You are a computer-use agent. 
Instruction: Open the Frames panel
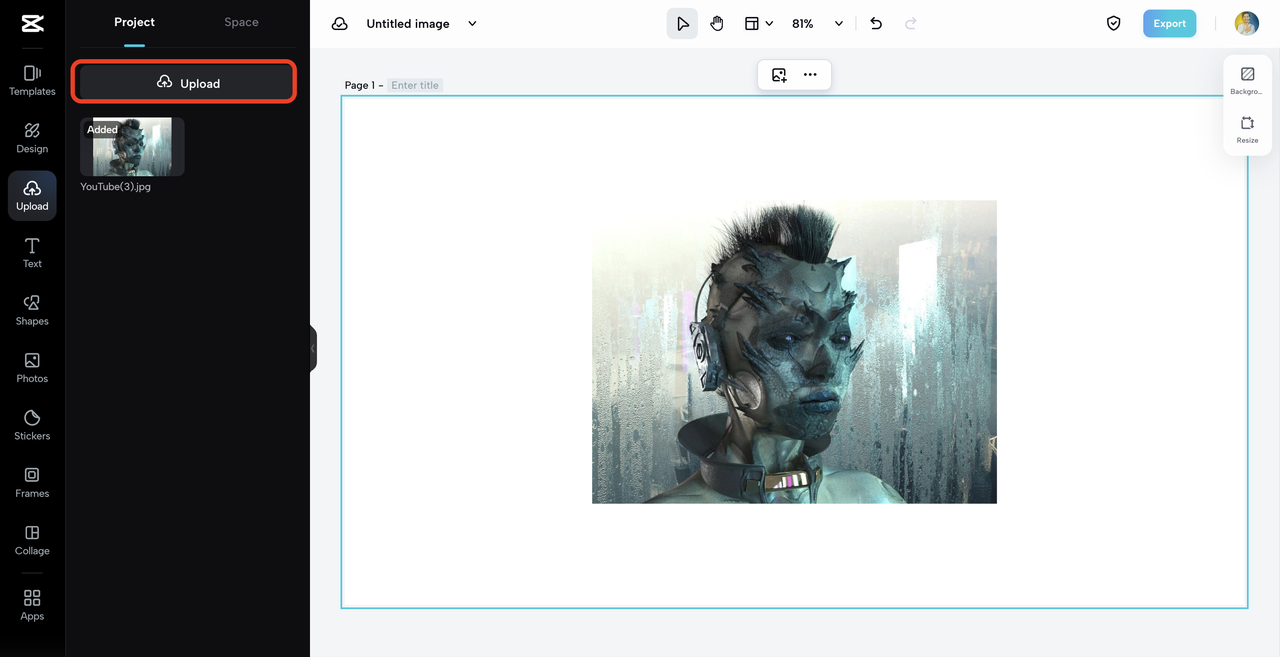(x=32, y=482)
